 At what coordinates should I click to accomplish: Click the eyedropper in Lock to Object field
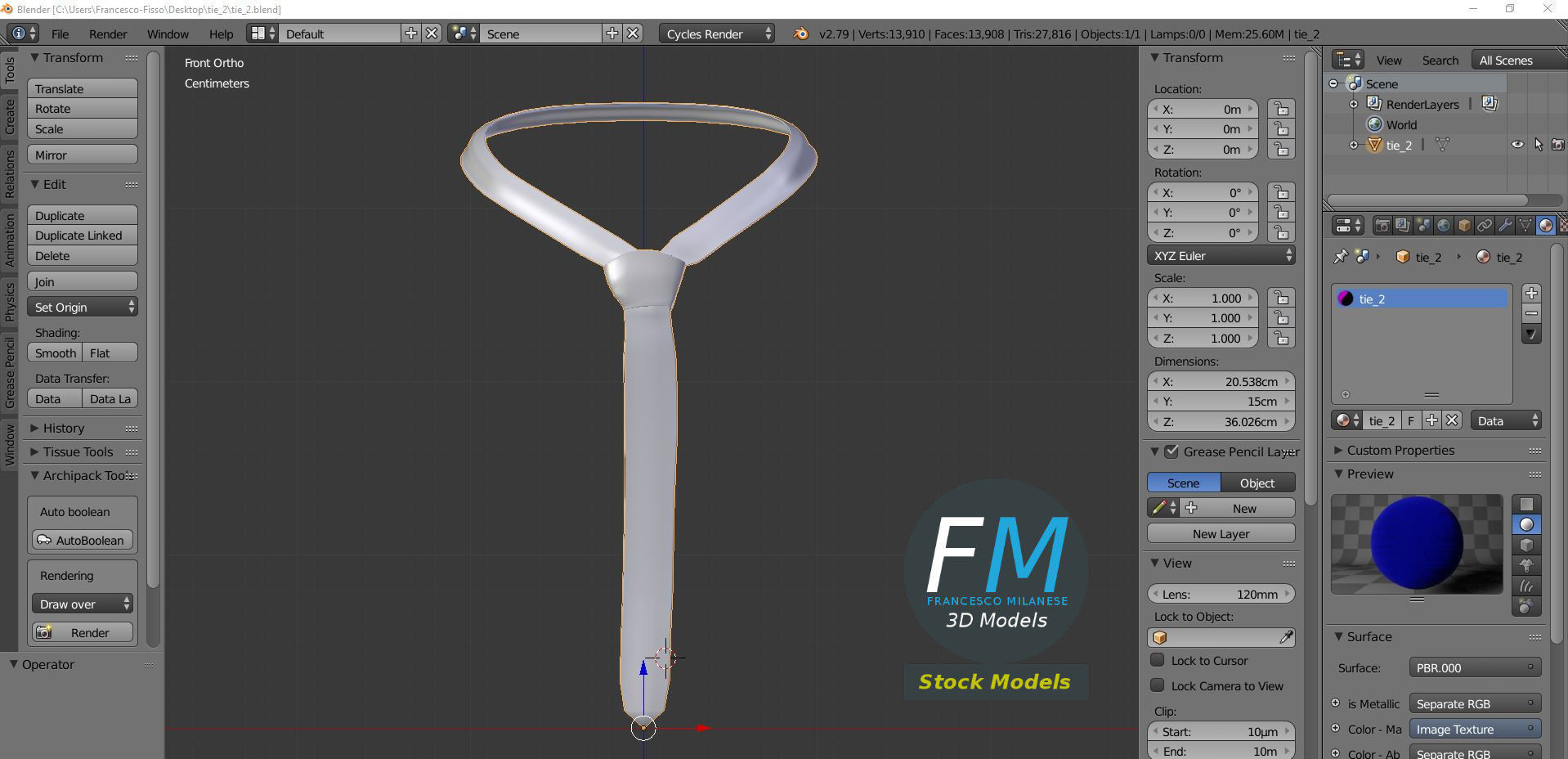click(1286, 637)
